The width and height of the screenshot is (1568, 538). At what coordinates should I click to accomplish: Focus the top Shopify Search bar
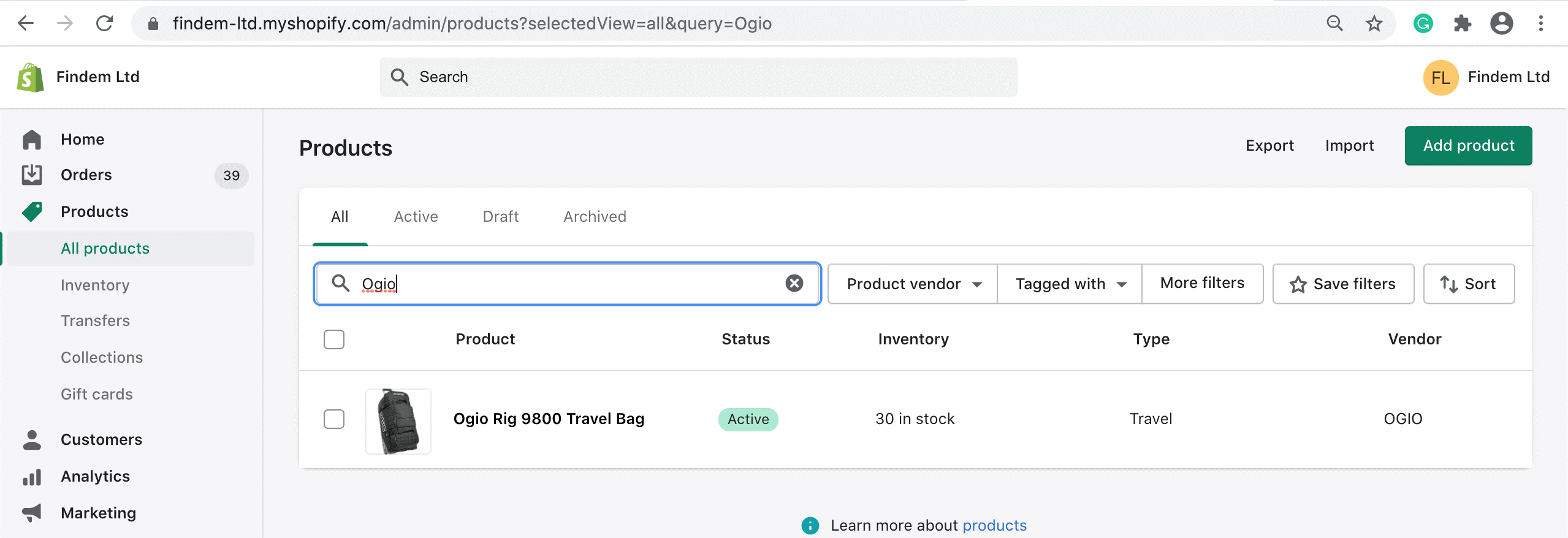[x=698, y=77]
